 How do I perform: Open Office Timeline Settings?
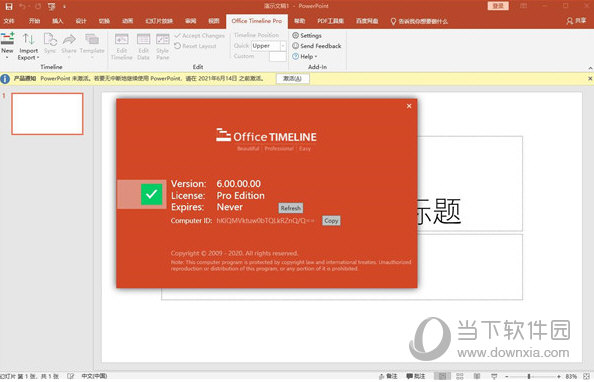(x=307, y=35)
